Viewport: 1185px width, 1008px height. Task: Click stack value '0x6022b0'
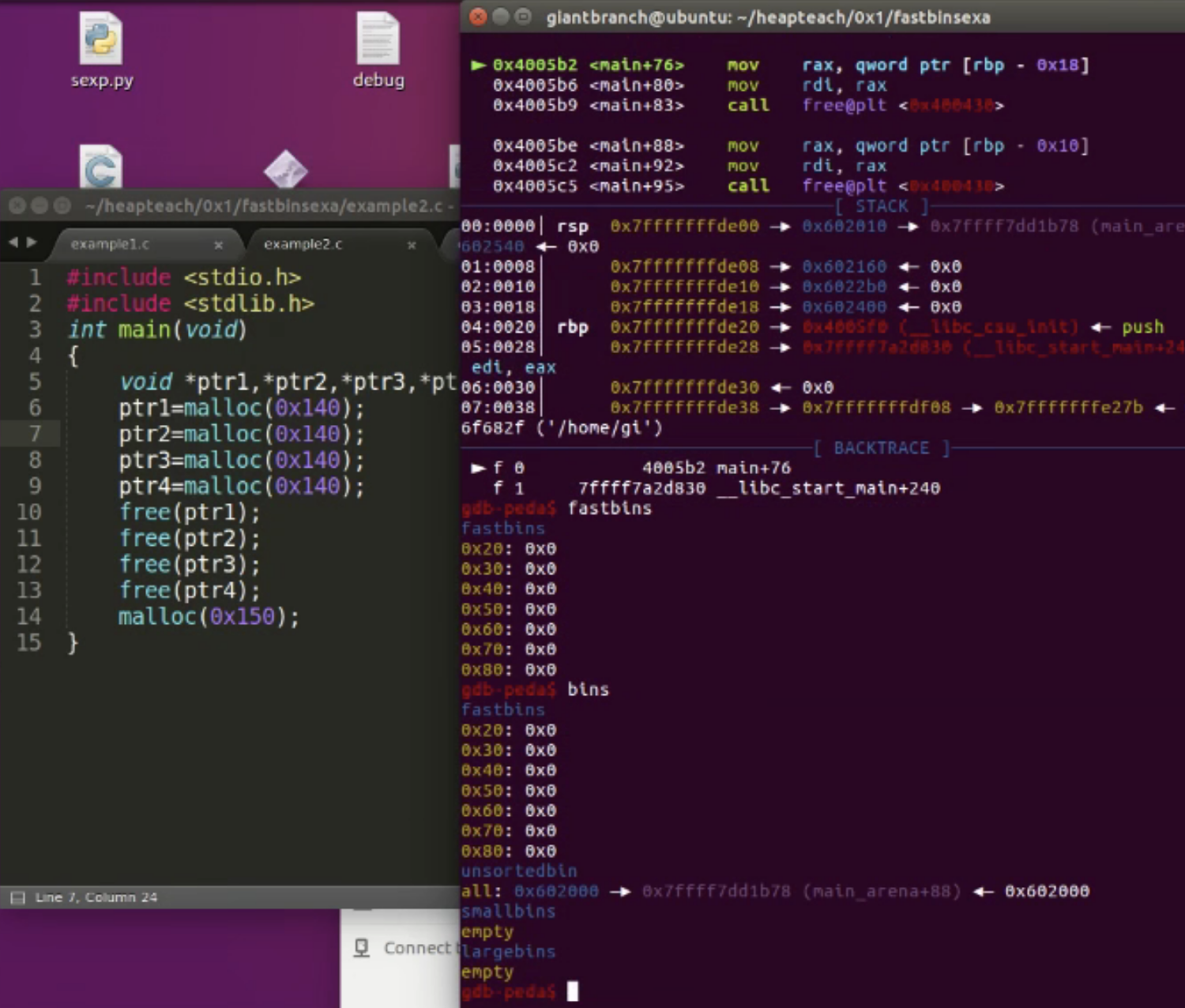845,287
